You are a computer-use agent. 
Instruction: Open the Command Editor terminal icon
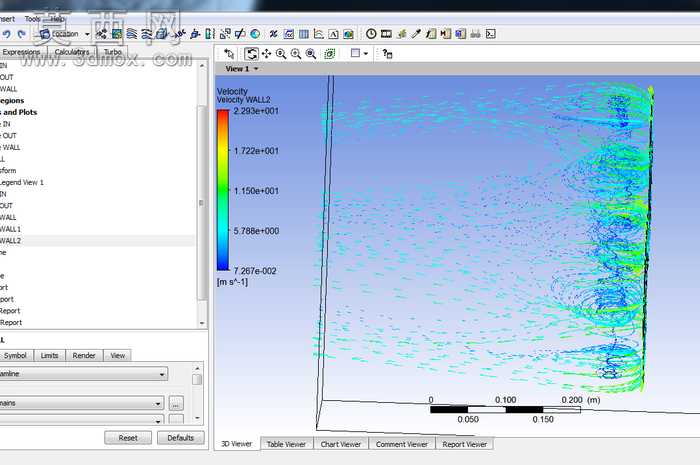[x=491, y=34]
